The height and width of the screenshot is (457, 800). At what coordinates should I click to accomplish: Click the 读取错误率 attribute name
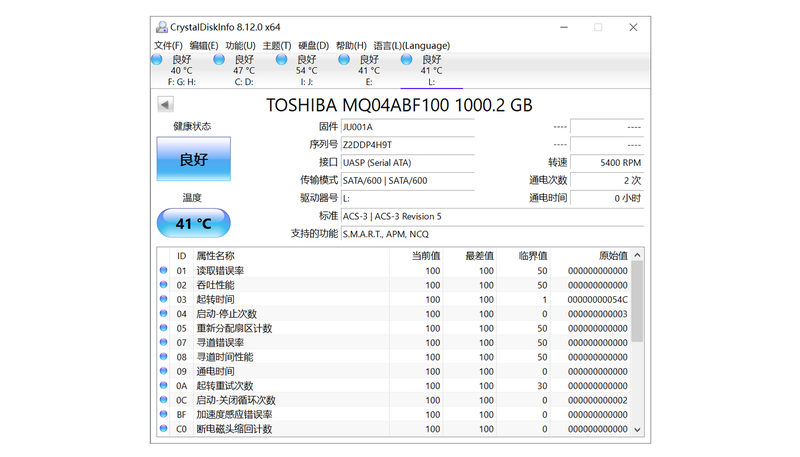coord(220,270)
